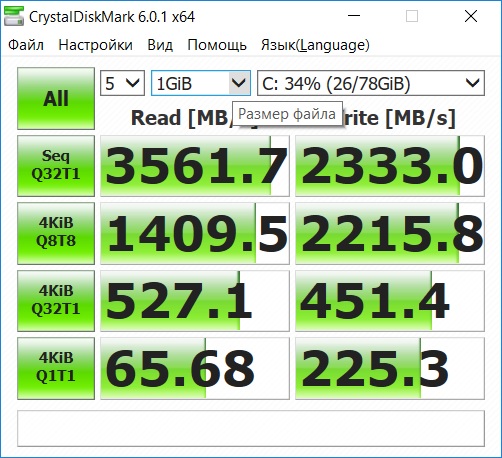Minimize the CrystalDiskMark window
The image size is (502, 458).
pyautogui.click(x=354, y=16)
